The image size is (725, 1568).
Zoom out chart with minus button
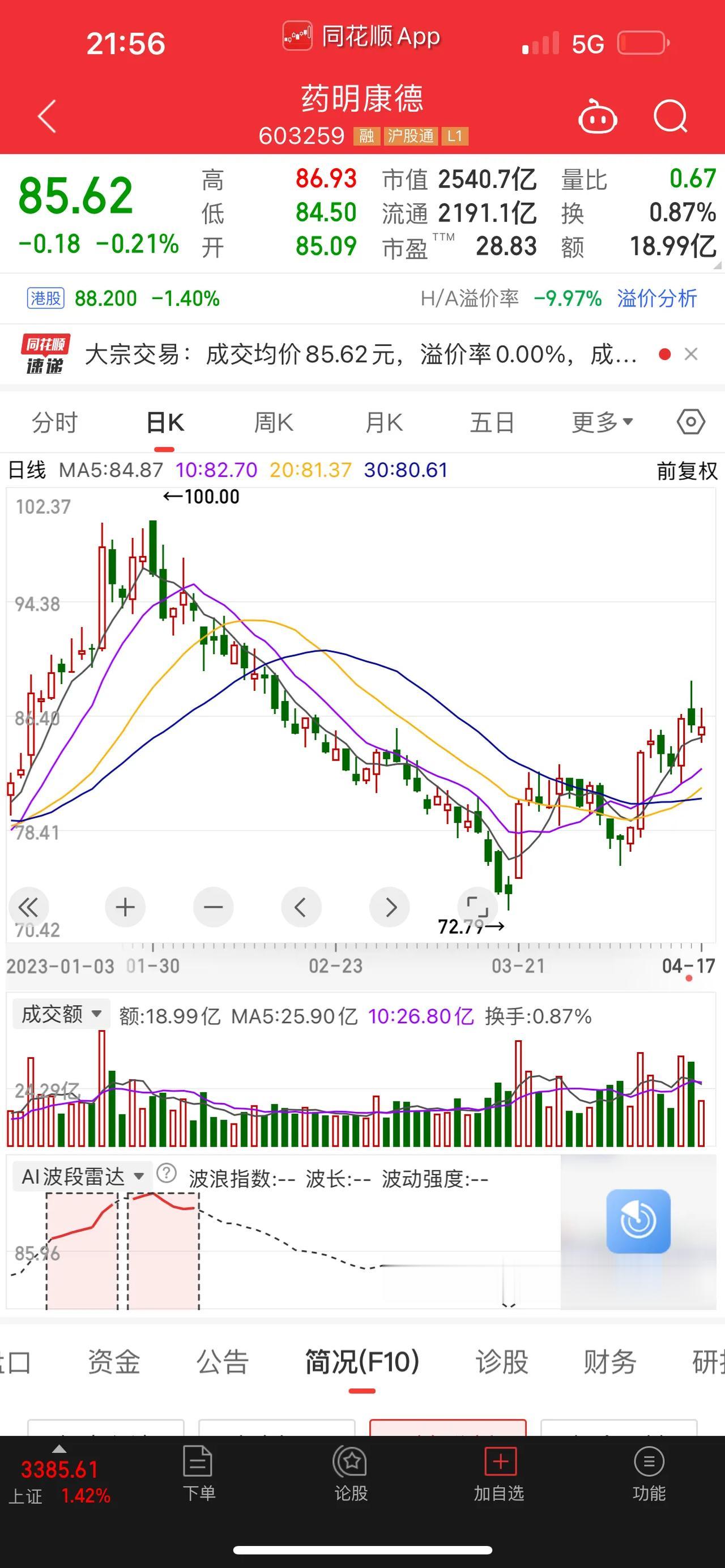pos(213,907)
